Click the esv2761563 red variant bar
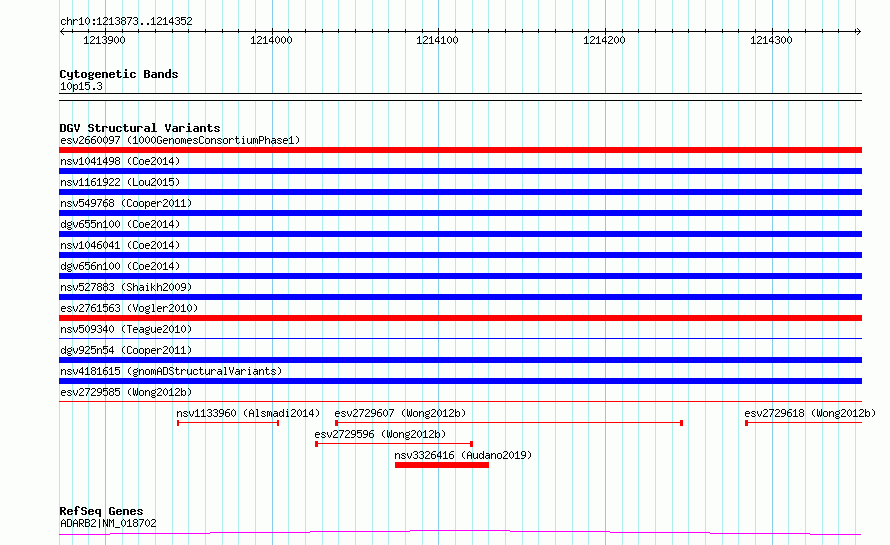 coord(460,318)
